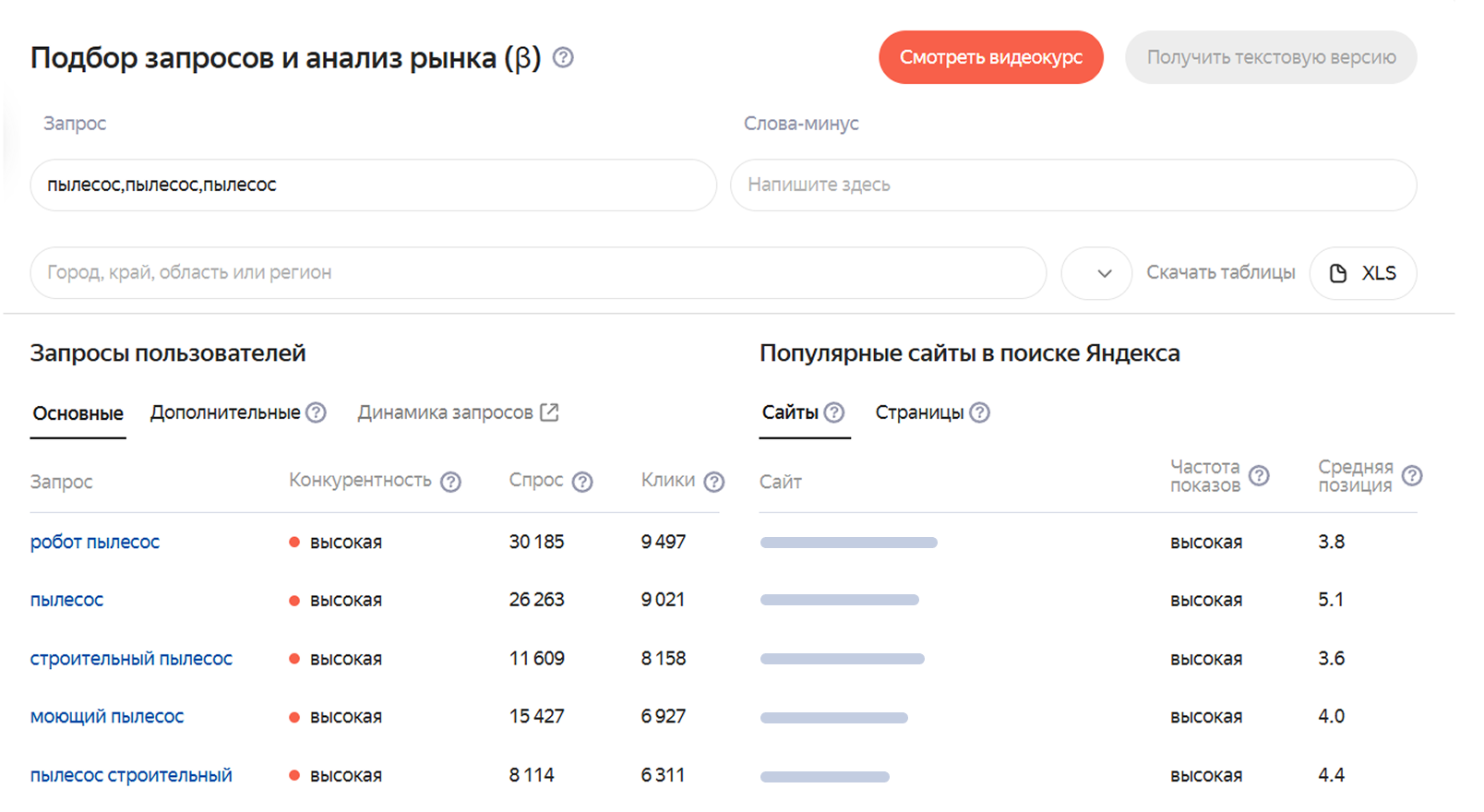Click the Слова-минус input field
1484x812 pixels.
1073,185
